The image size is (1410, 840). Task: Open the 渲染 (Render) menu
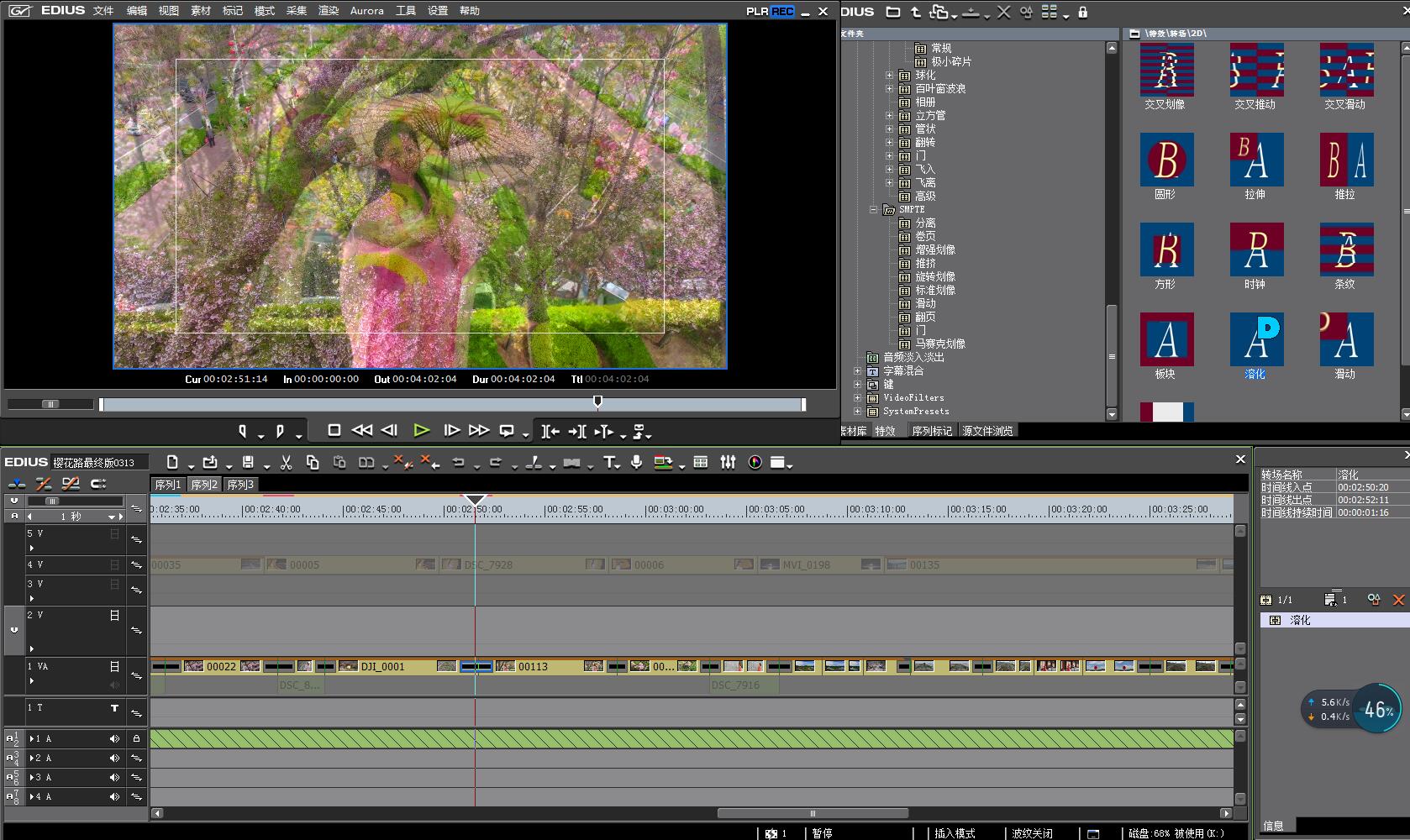point(328,11)
